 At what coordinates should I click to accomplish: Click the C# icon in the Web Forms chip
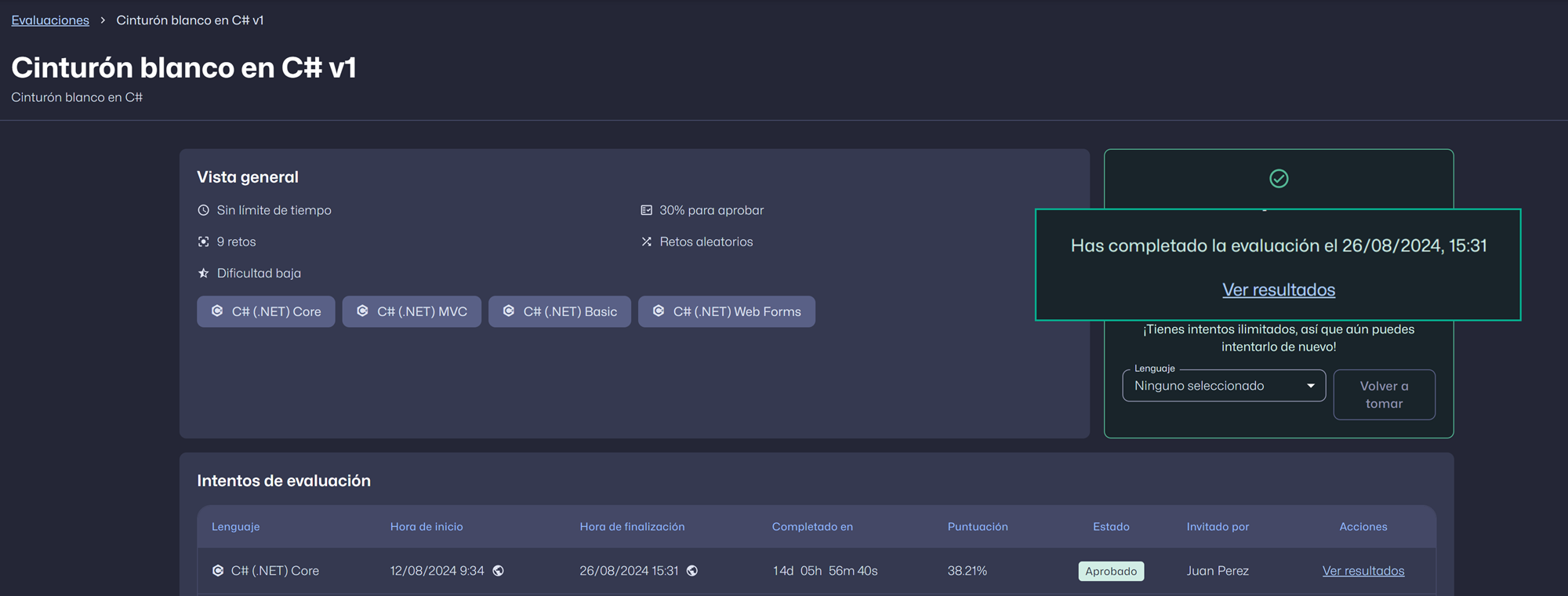[659, 311]
